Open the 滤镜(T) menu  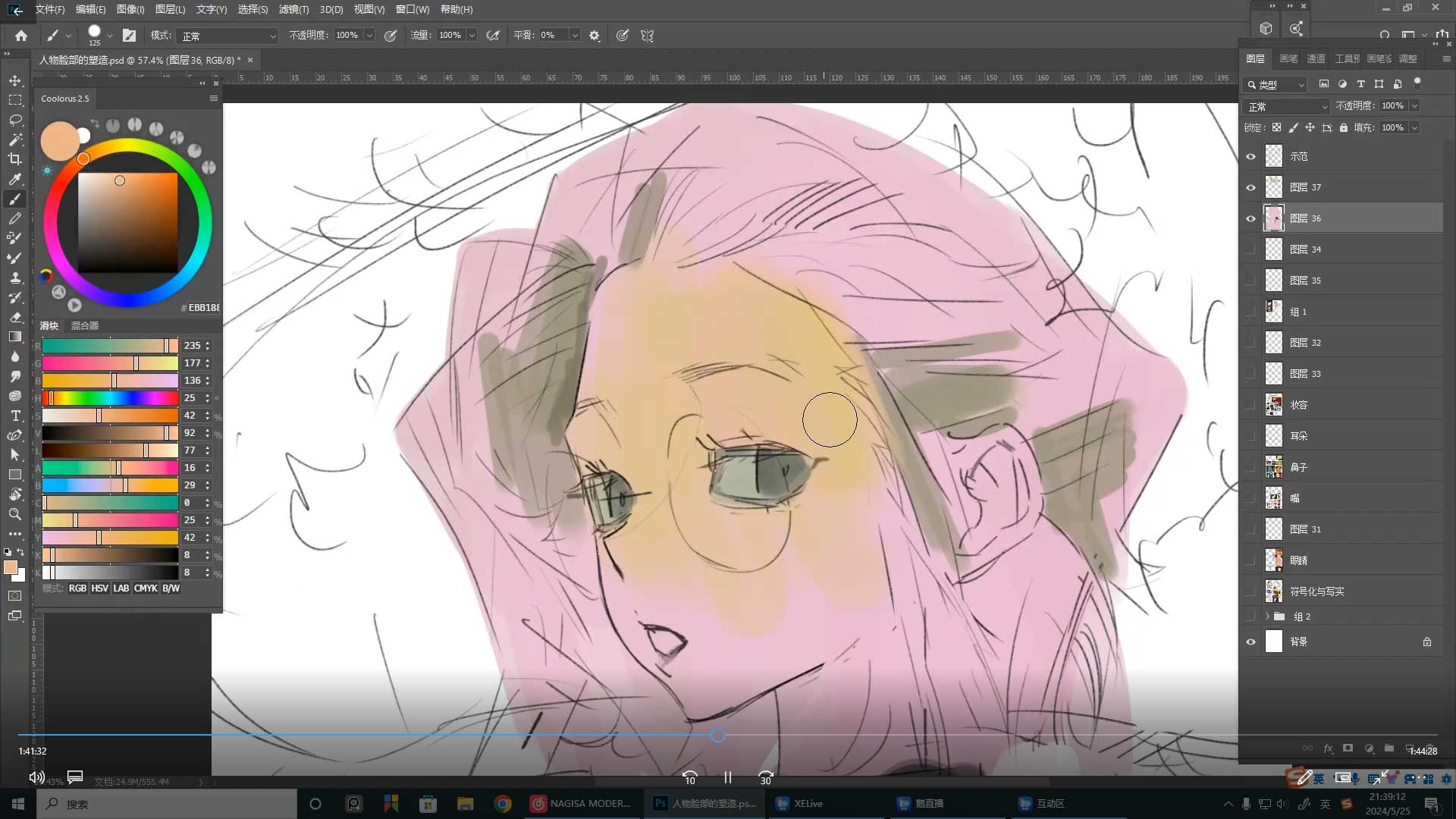click(293, 10)
